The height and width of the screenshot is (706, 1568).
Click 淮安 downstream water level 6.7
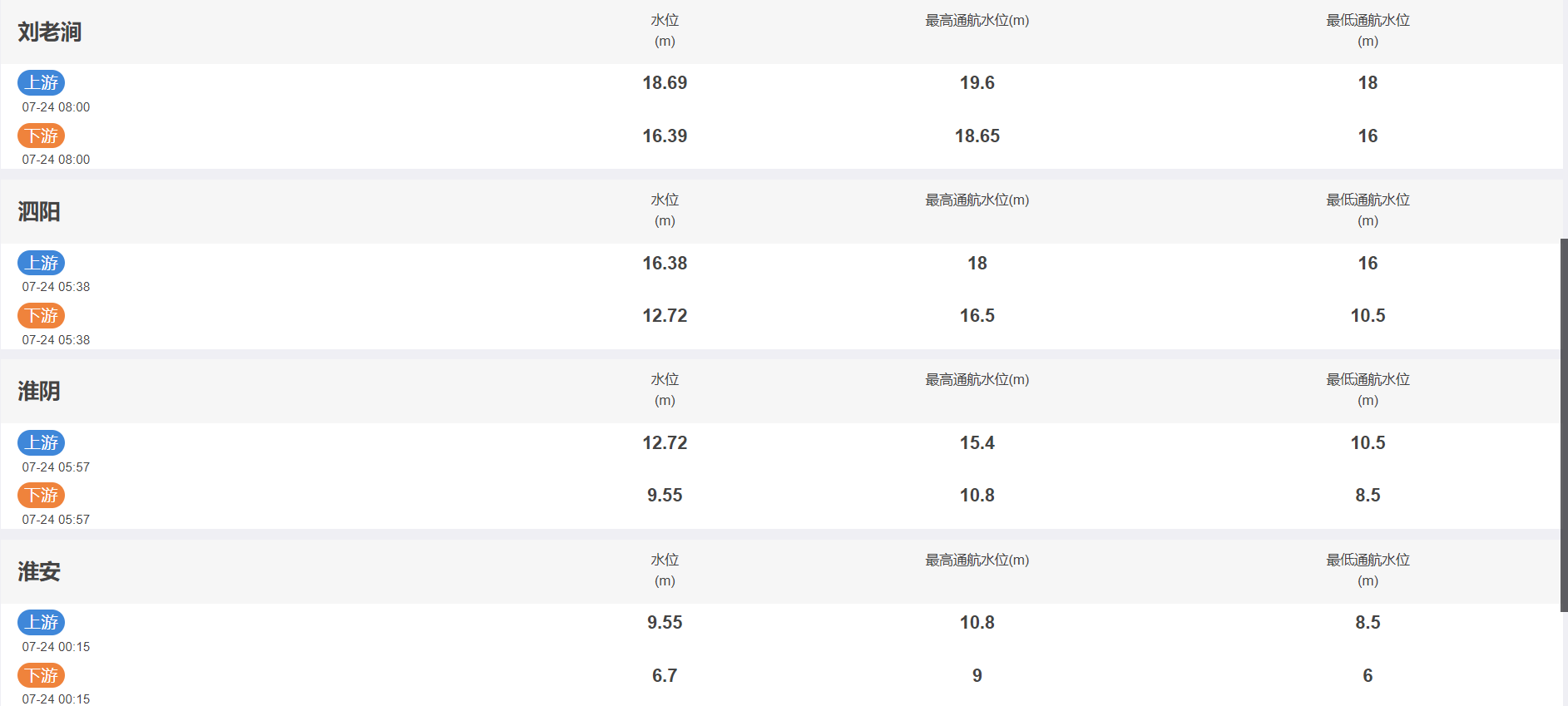click(665, 676)
